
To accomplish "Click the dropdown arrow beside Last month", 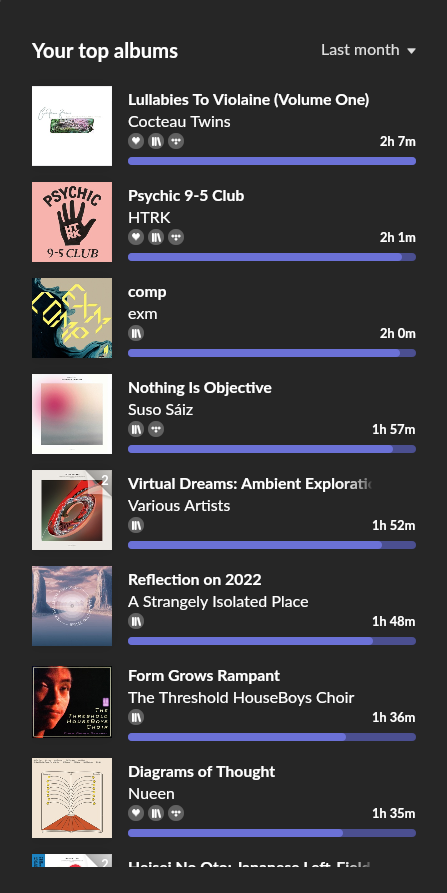I will tap(411, 51).
